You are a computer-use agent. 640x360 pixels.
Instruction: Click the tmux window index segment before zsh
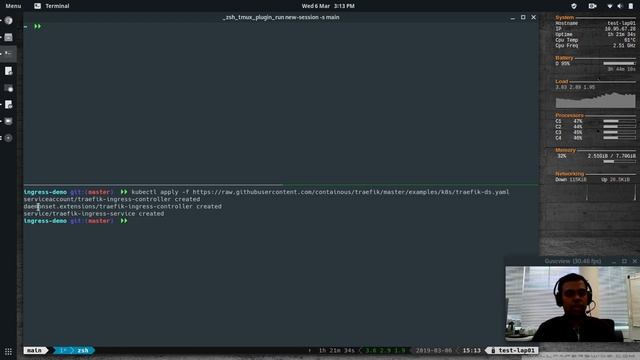click(x=63, y=350)
